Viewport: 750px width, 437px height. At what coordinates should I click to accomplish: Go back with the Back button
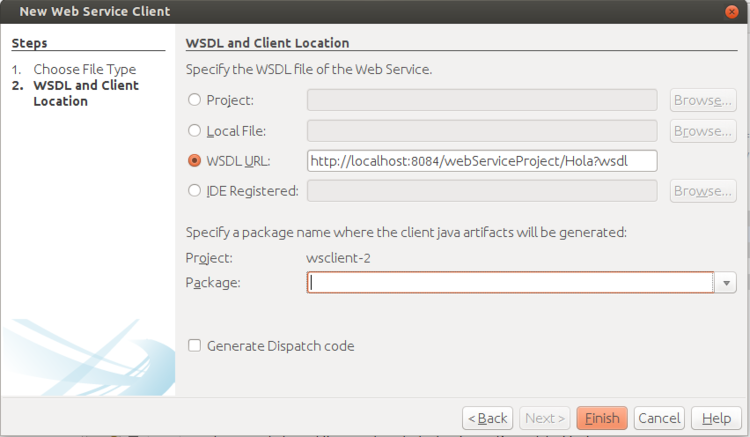[x=487, y=418]
